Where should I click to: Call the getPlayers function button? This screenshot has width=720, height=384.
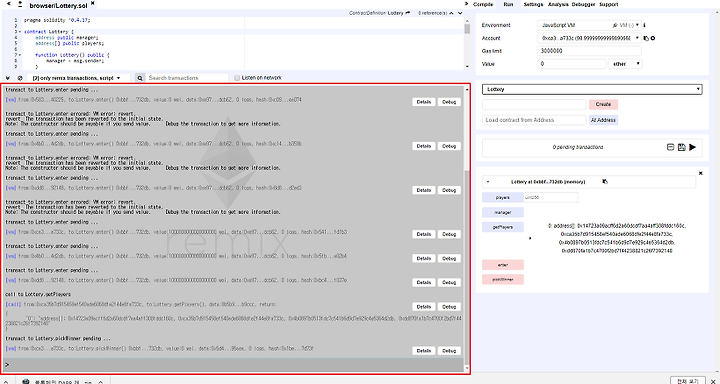[503, 227]
